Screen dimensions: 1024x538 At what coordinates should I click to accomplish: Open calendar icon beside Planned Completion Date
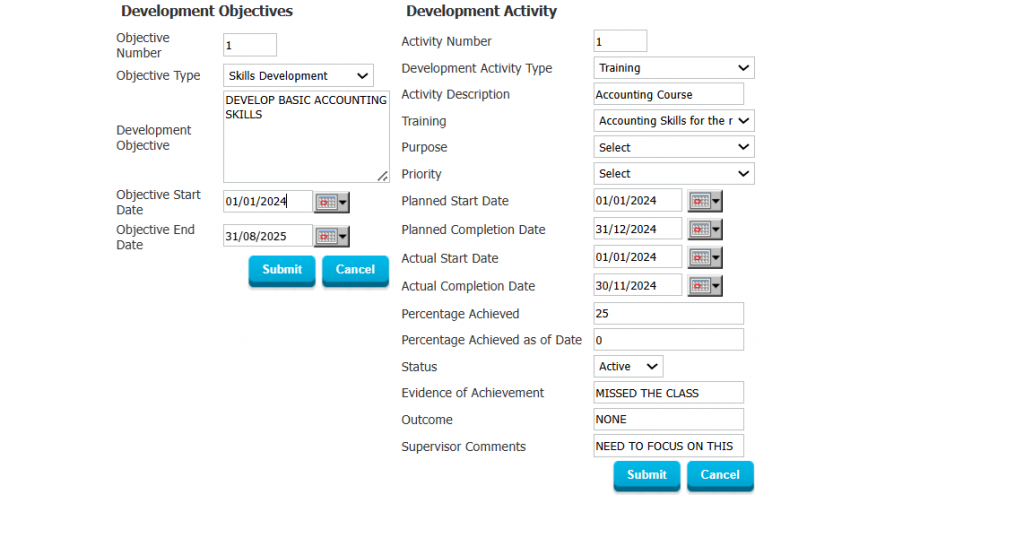(x=705, y=229)
